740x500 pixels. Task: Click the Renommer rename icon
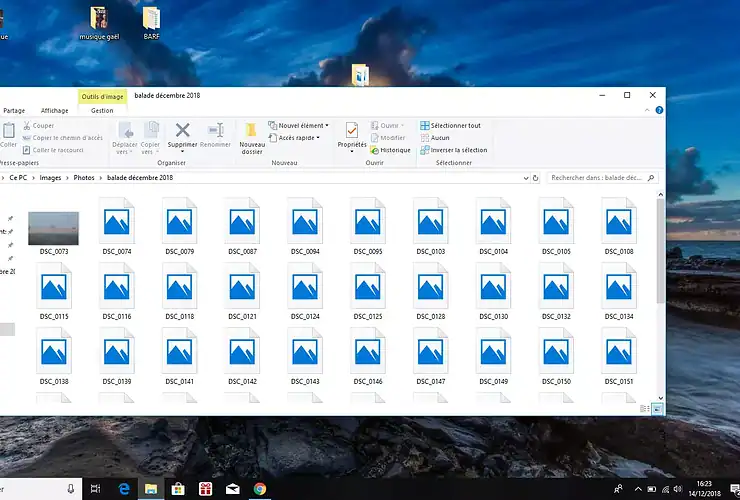coord(216,130)
